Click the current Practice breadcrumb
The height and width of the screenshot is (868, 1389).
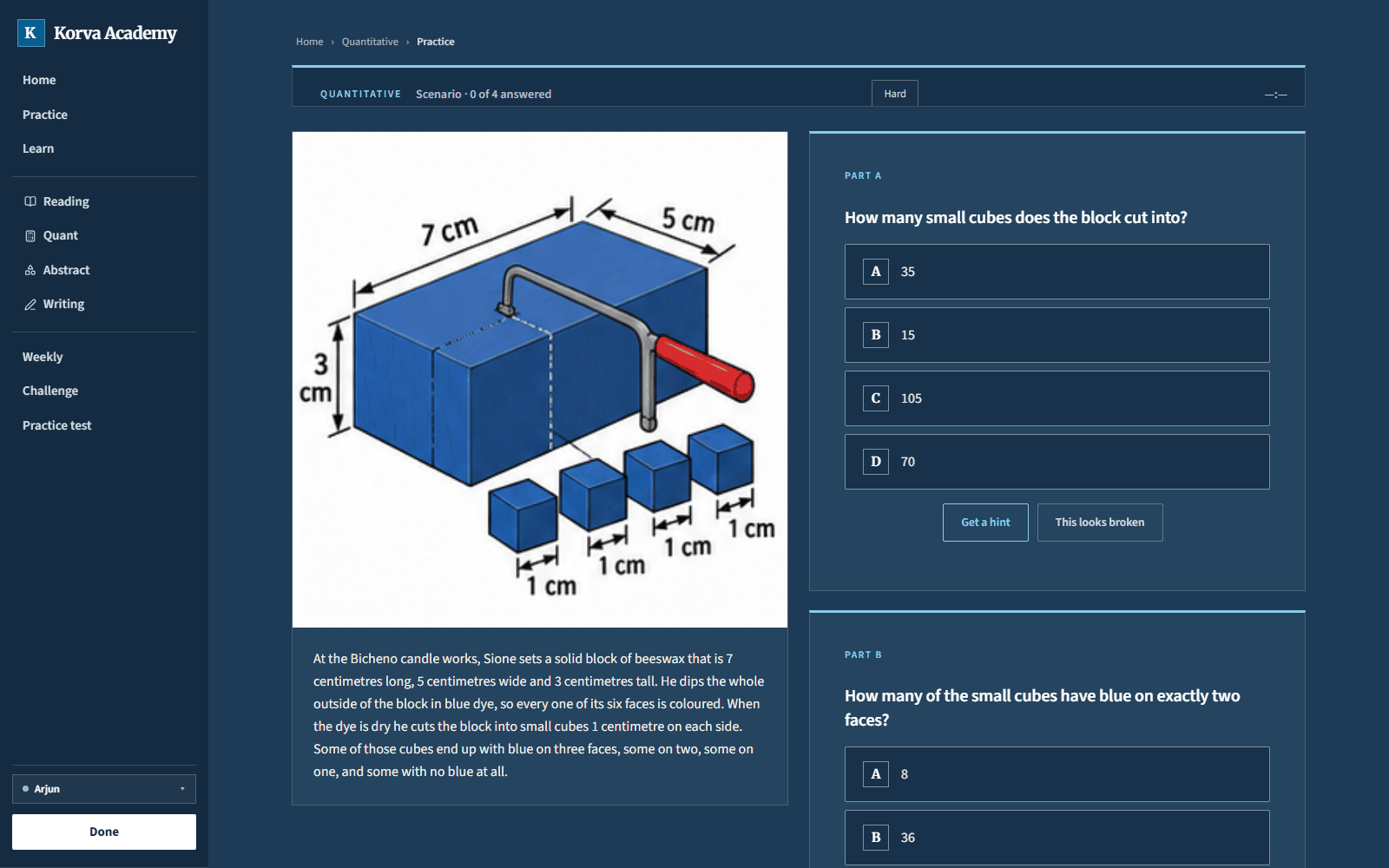436,42
